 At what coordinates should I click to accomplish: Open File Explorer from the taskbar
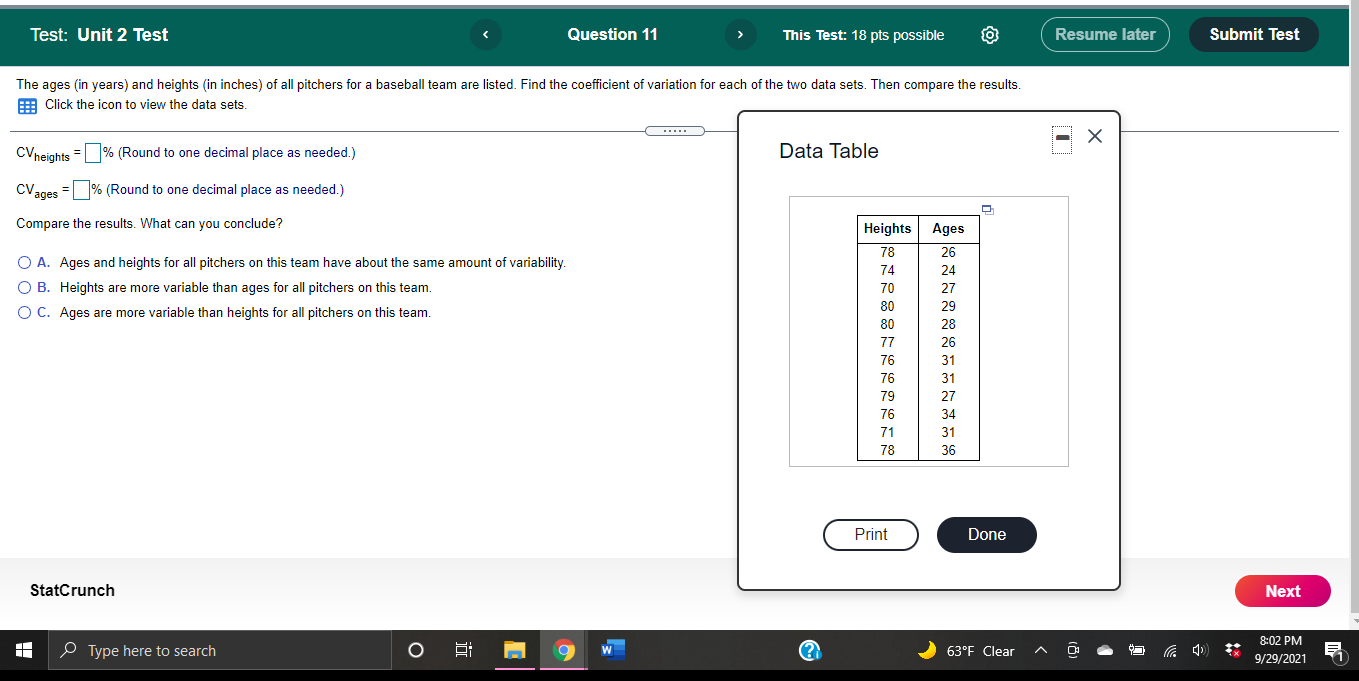(515, 650)
